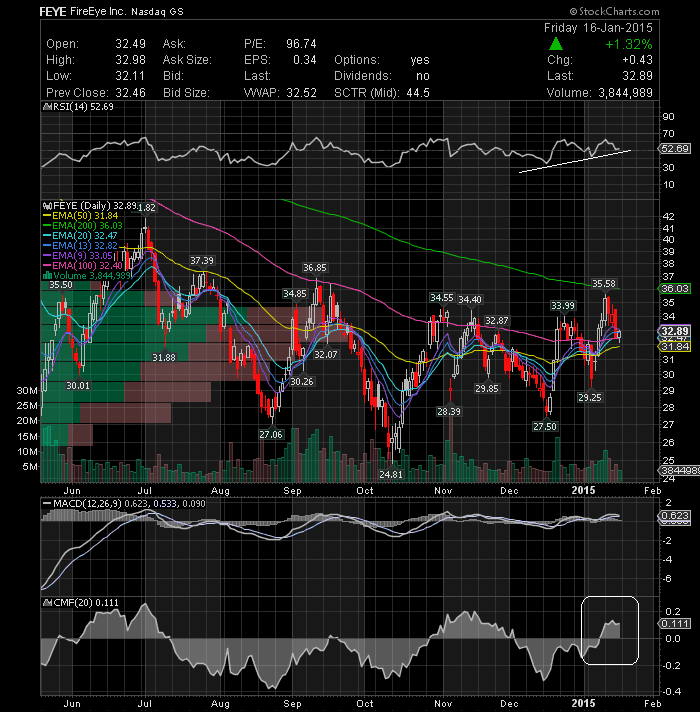Click the CMF(20) 0.111 panel label
Image resolution: width=700 pixels, height=712 pixels.
(x=86, y=603)
